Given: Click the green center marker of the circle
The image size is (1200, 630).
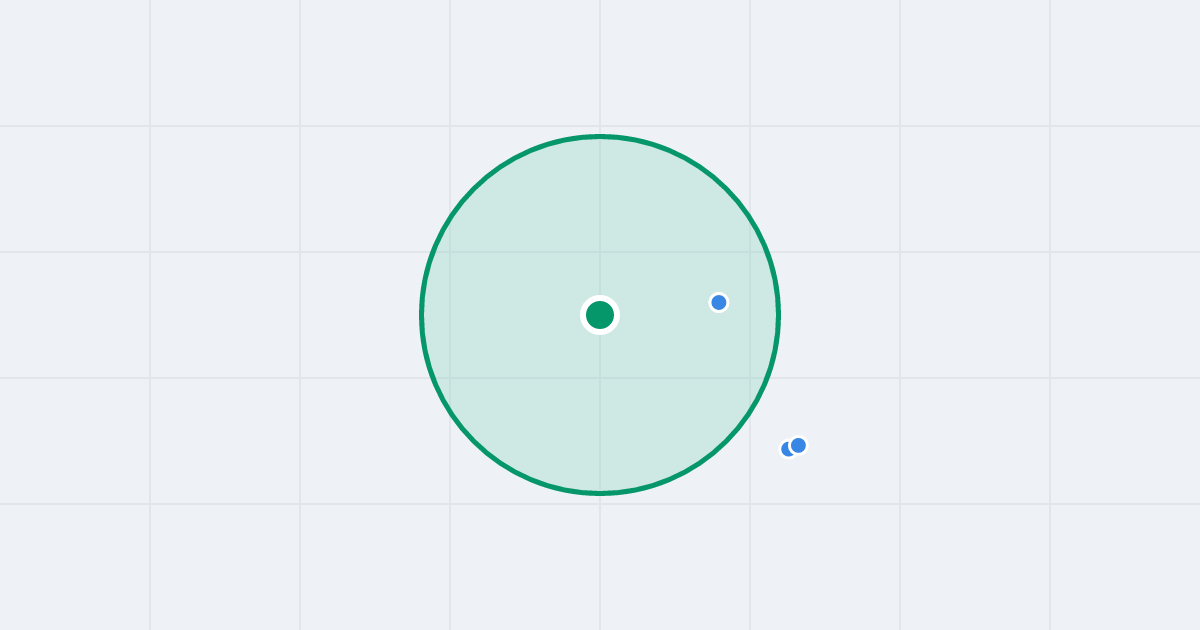Looking at the screenshot, I should click(600, 315).
